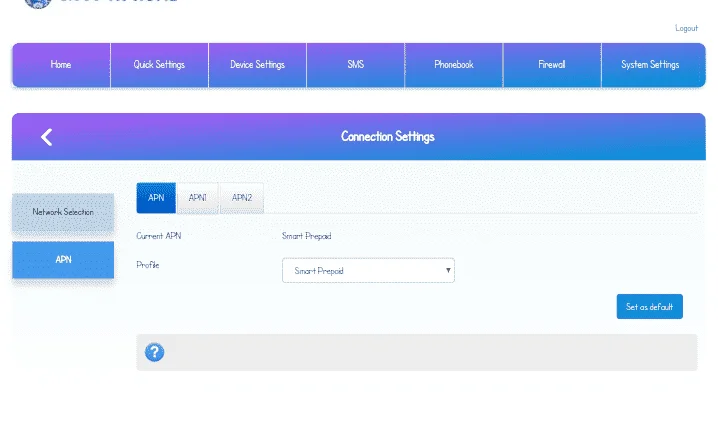This screenshot has height=442, width=718.
Task: Open Quick Settings in the navigation bar
Action: click(159, 65)
